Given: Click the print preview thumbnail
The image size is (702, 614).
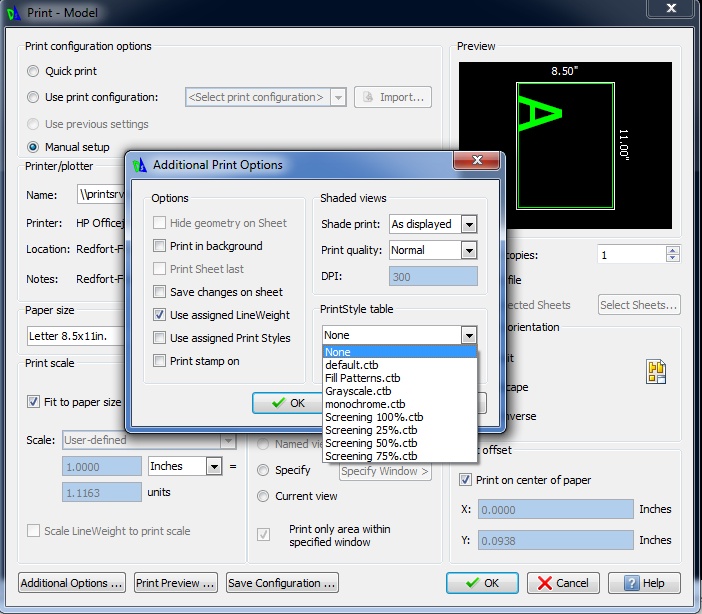Looking at the screenshot, I should click(x=565, y=145).
